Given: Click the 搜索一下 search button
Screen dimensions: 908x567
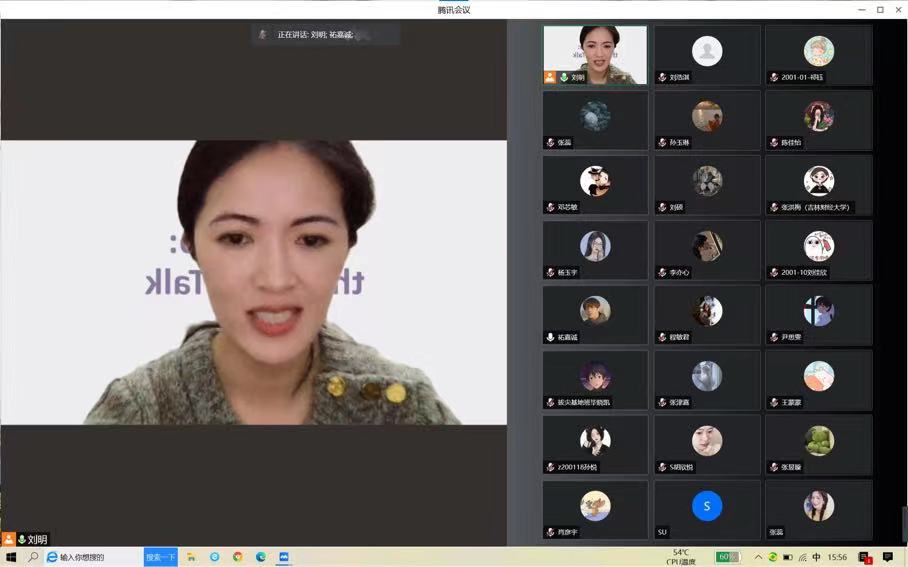Looking at the screenshot, I should coord(160,557).
